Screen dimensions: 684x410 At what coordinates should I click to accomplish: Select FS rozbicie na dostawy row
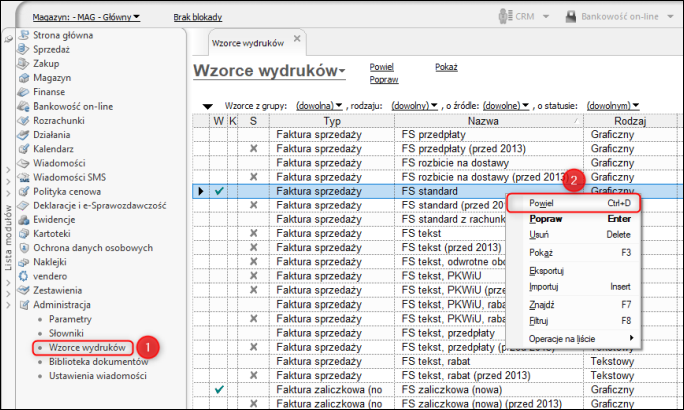(x=436, y=163)
